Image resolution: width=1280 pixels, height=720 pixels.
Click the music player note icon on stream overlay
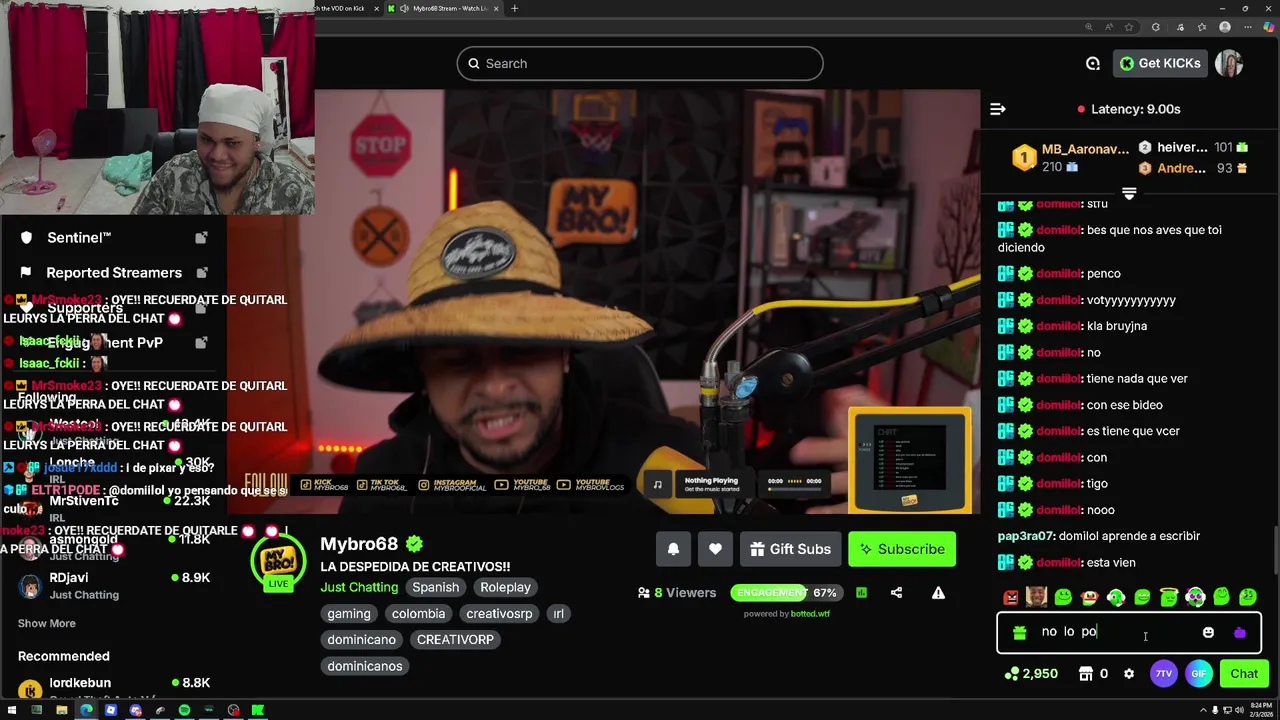click(x=657, y=484)
